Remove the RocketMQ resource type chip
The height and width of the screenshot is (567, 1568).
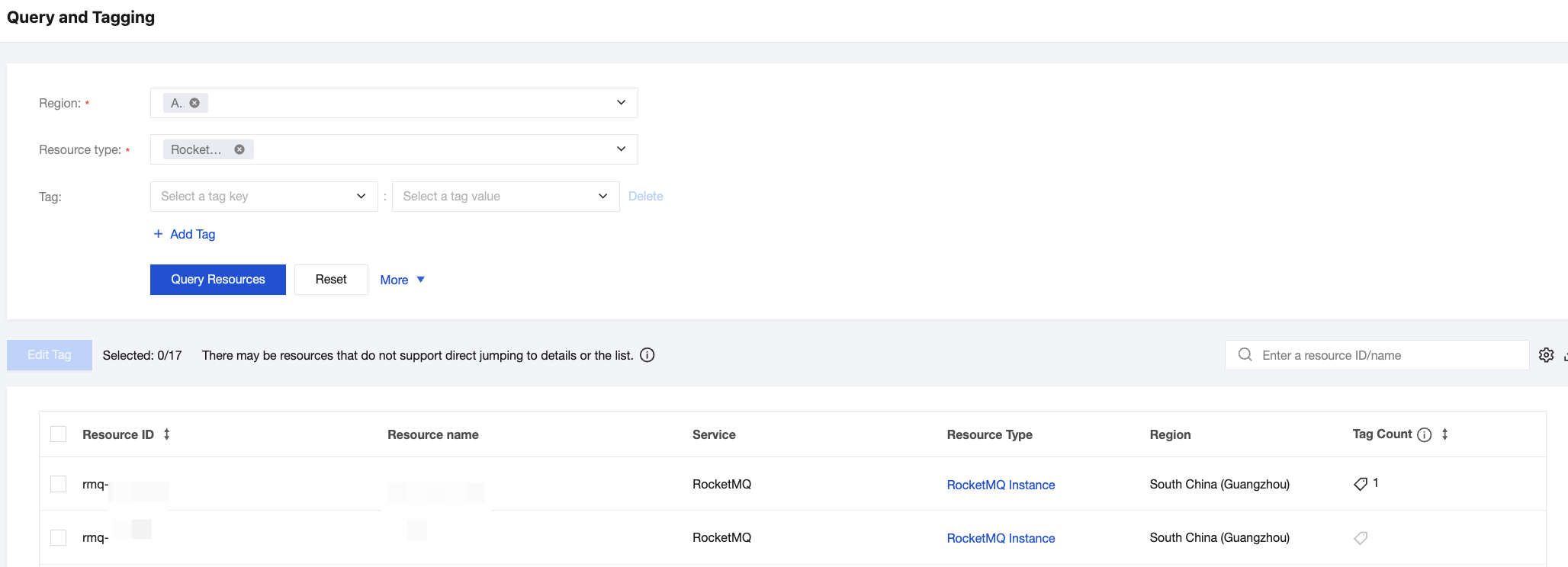click(239, 149)
